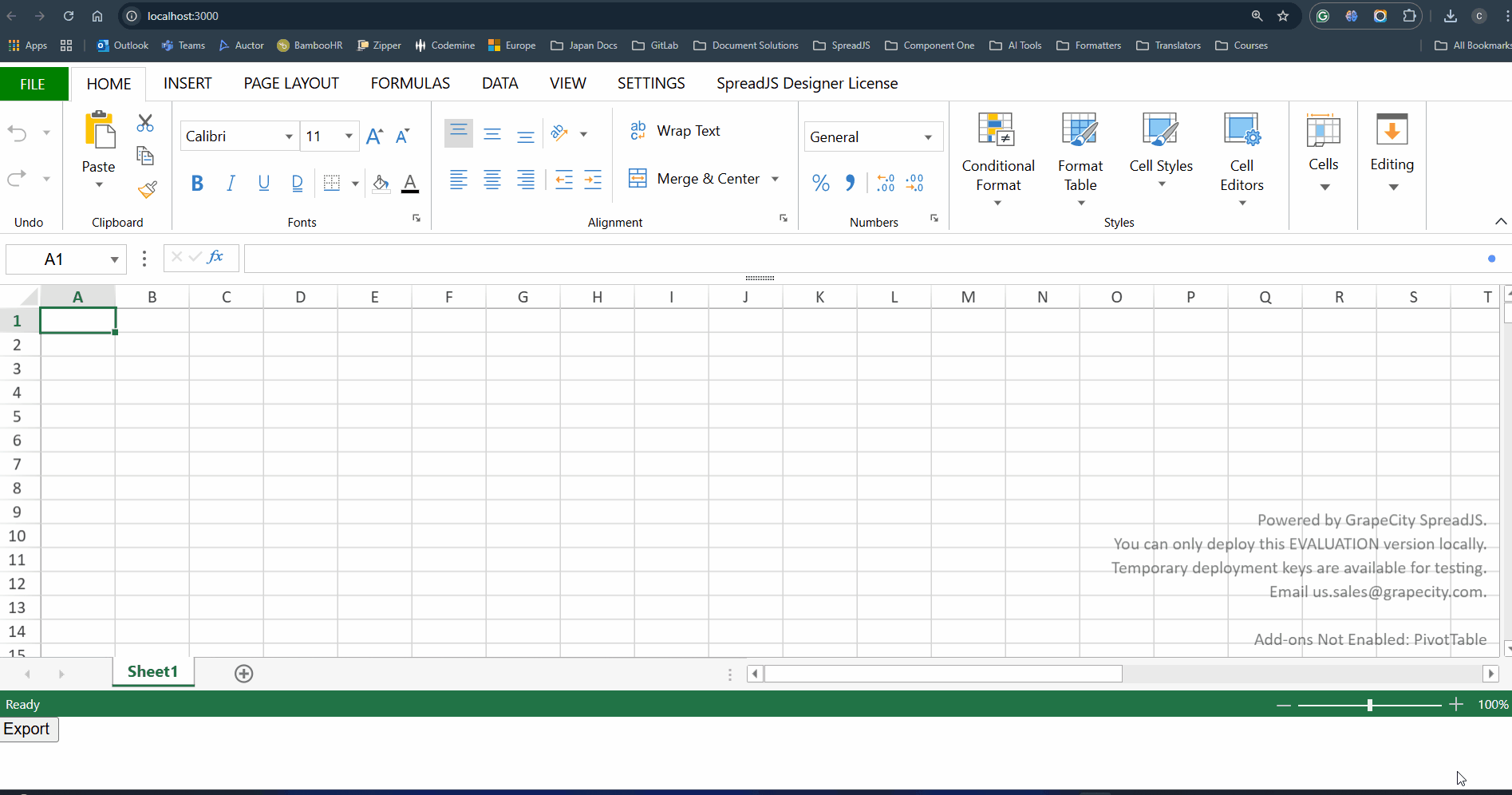Click the increase indent icon
Viewport: 1512px width, 795px height.
click(x=593, y=180)
